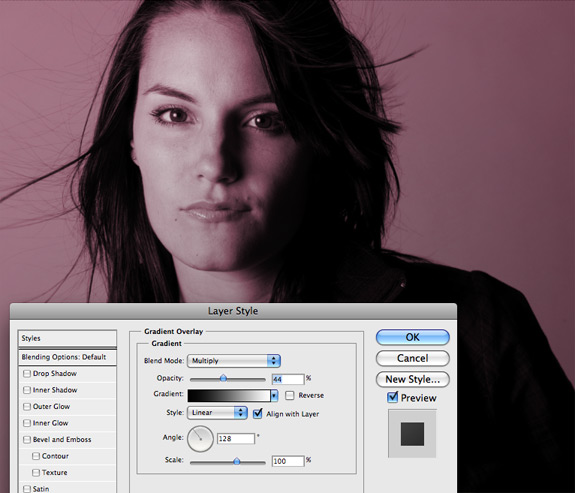575x493 pixels.
Task: Select the Bevel and Emboss label
Action: coord(62,439)
